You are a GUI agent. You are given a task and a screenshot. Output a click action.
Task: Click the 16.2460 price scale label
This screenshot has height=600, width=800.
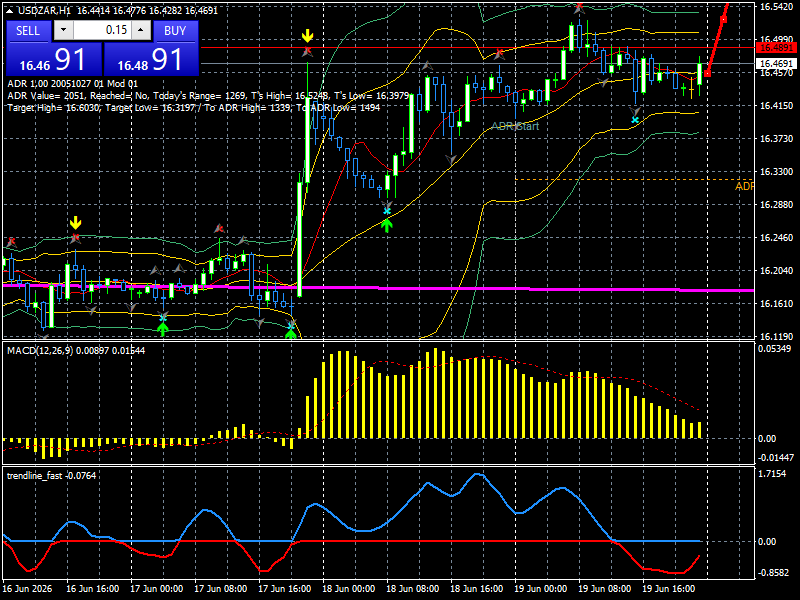coord(776,237)
